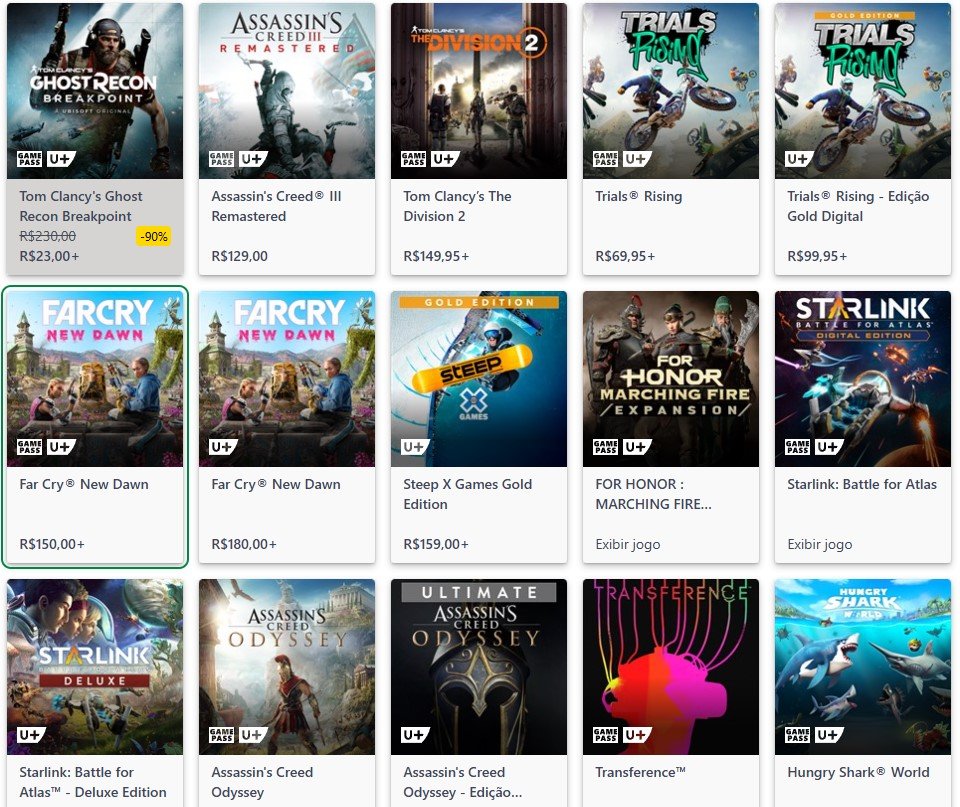The width and height of the screenshot is (960, 807).
Task: Click price R$23,00+ on Ghost Recon
Action: click(x=49, y=256)
